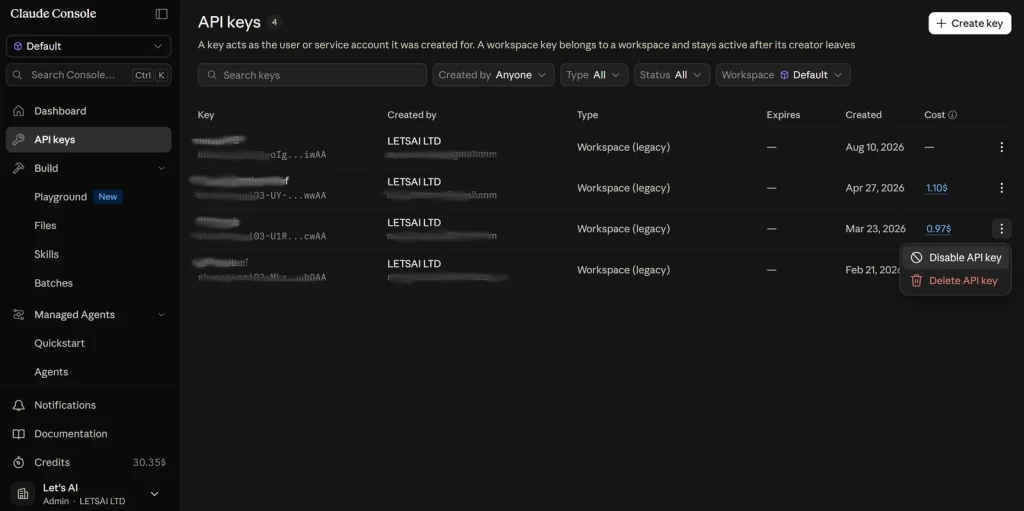Click the Key column header

click(206, 115)
